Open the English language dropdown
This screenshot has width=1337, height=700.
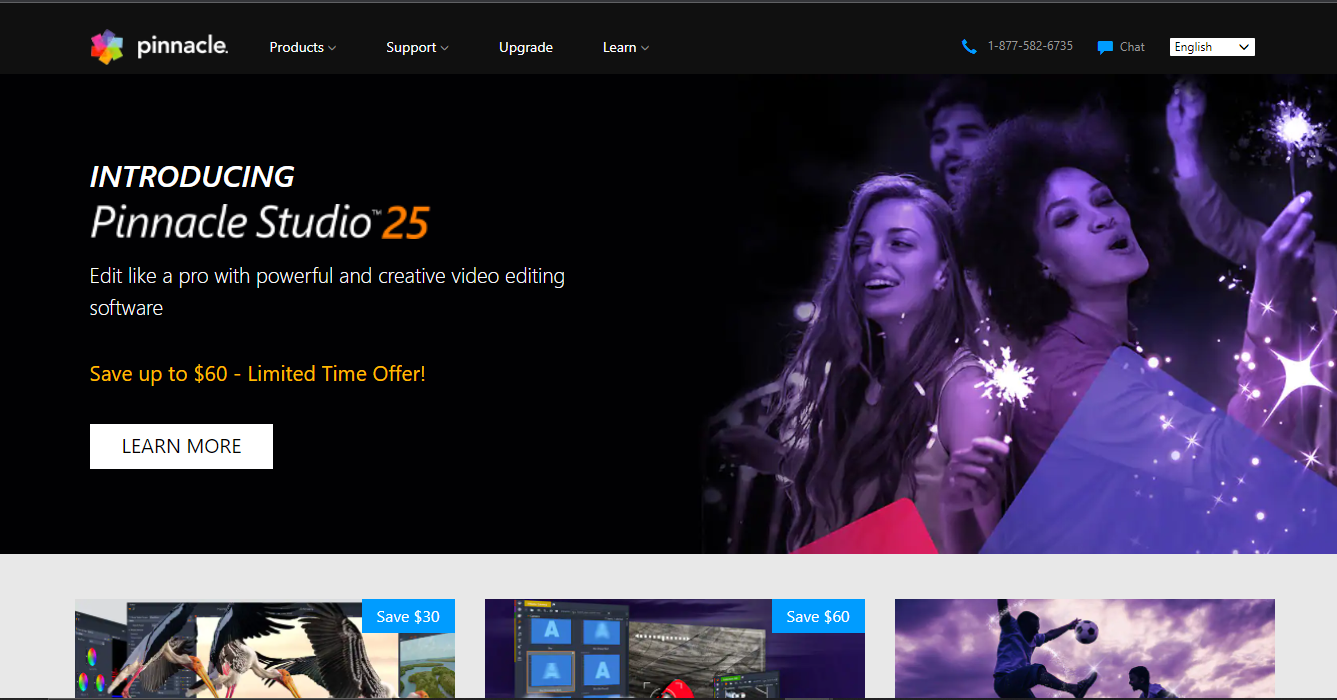pyautogui.click(x=1212, y=47)
